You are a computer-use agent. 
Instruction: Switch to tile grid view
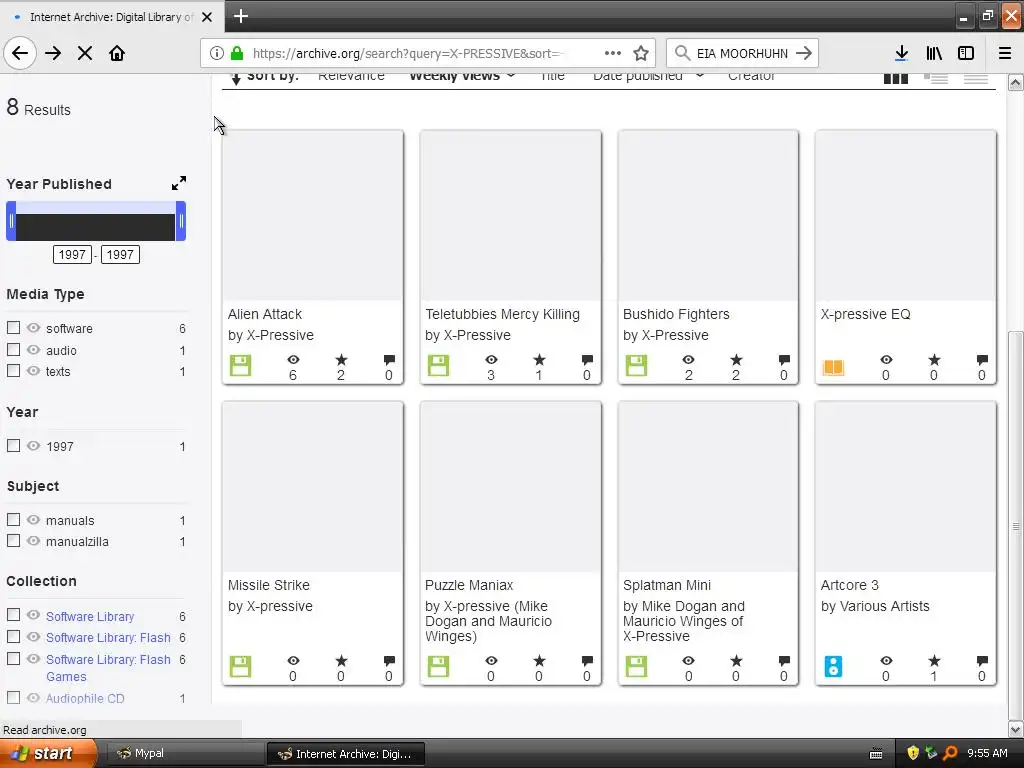[896, 78]
